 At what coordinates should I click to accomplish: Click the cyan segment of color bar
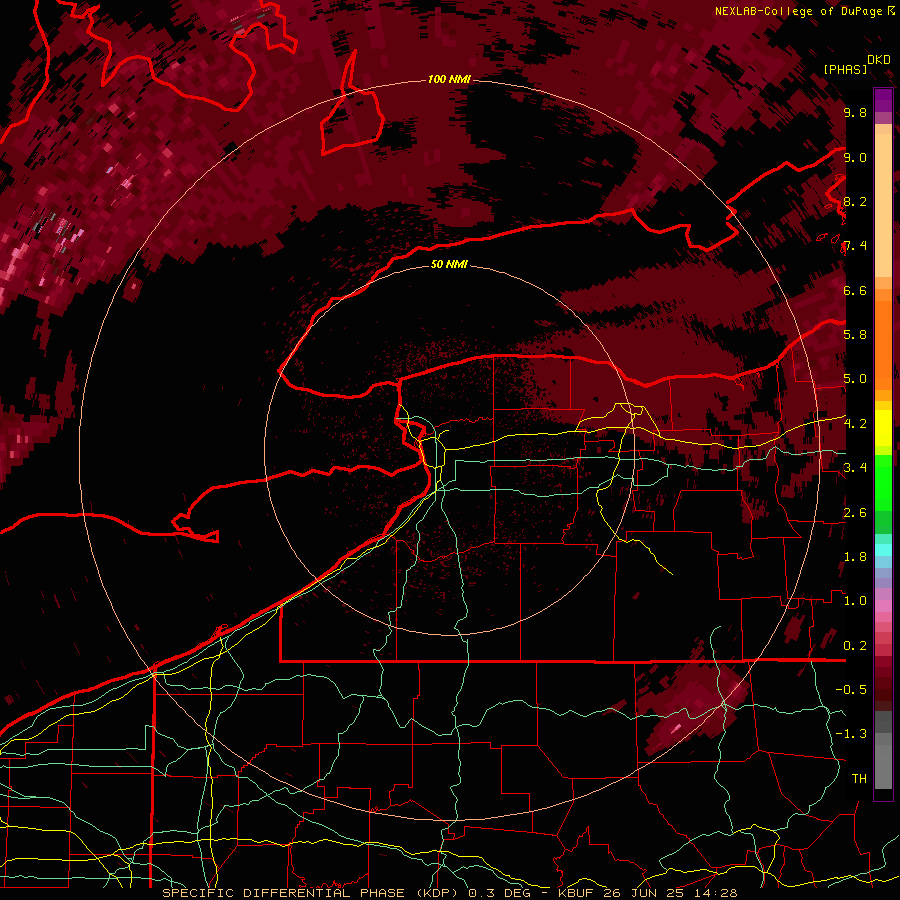coord(883,550)
